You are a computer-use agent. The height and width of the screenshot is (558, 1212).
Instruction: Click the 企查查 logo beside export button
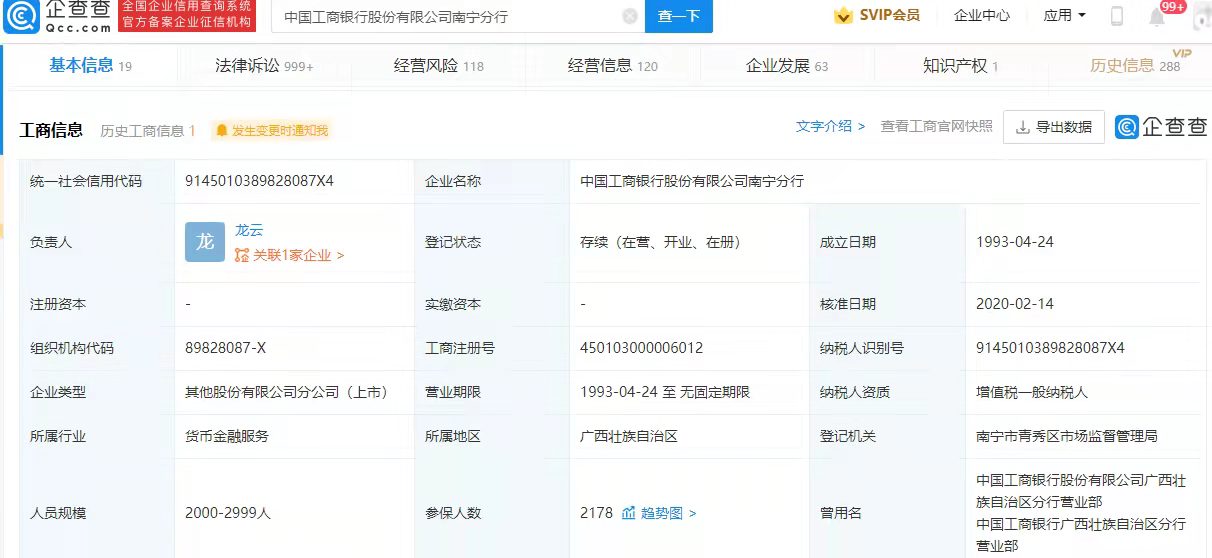point(1162,127)
